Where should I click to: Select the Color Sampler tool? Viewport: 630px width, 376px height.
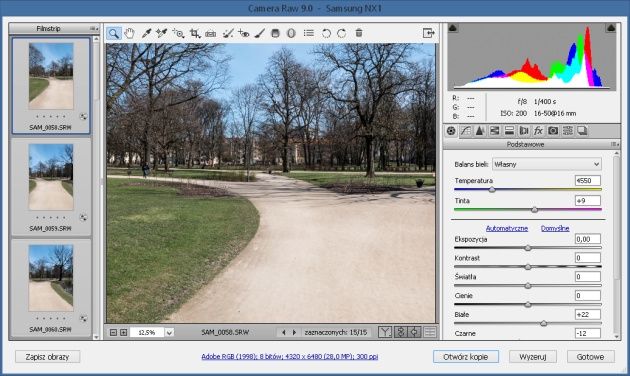point(162,33)
